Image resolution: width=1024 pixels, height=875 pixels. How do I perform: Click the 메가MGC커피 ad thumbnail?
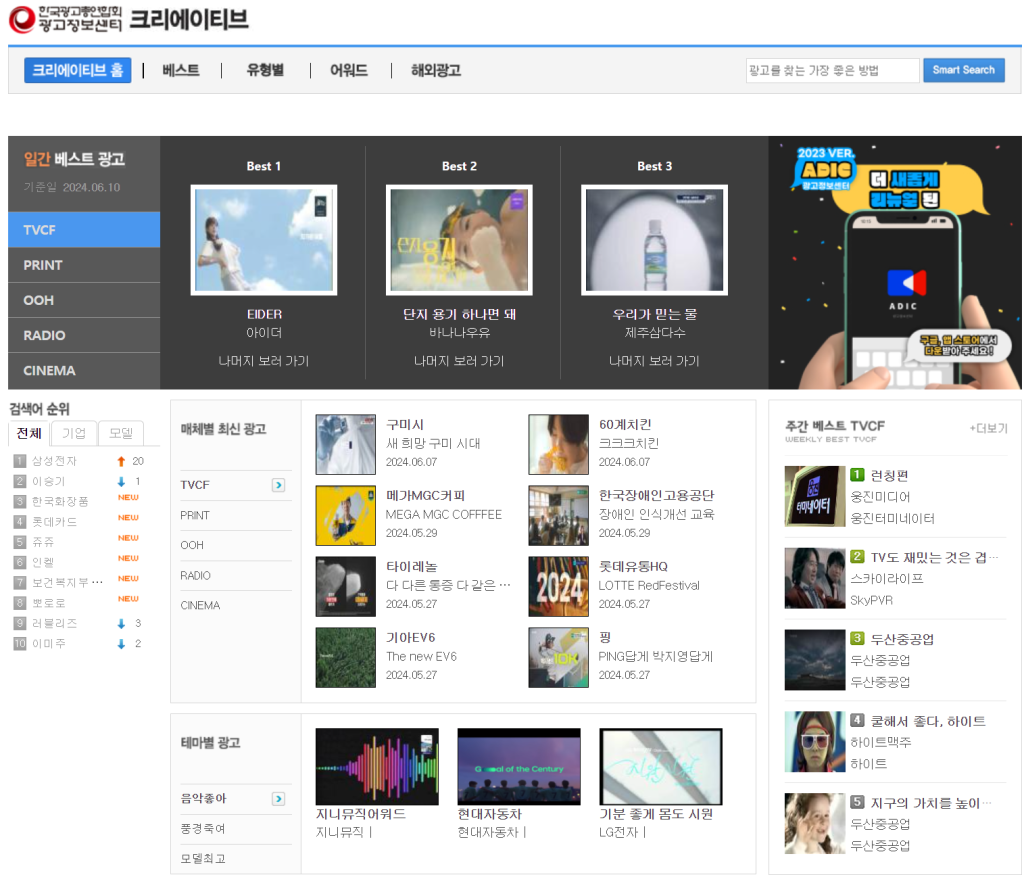345,515
